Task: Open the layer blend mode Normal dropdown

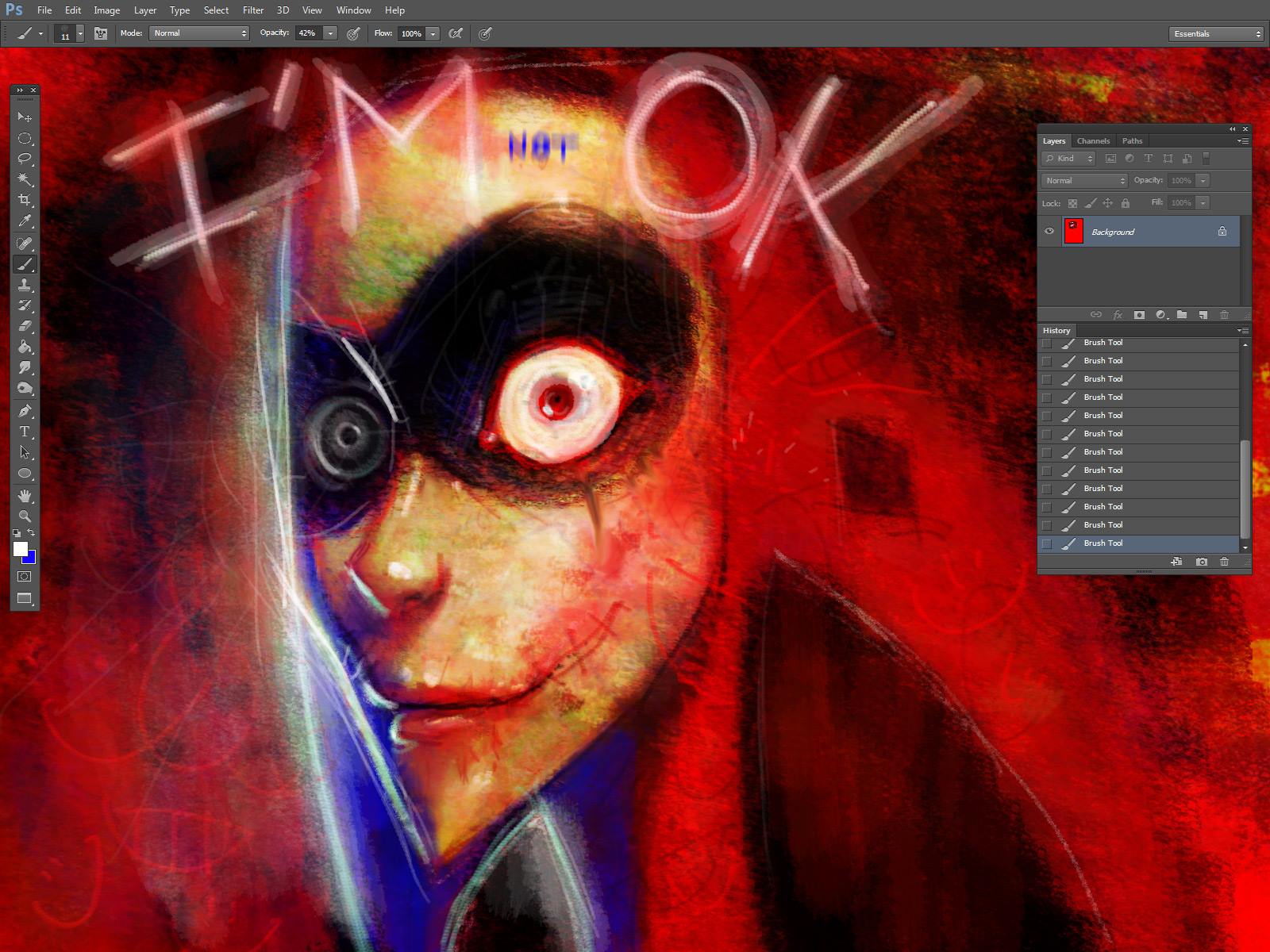Action: click(1084, 181)
